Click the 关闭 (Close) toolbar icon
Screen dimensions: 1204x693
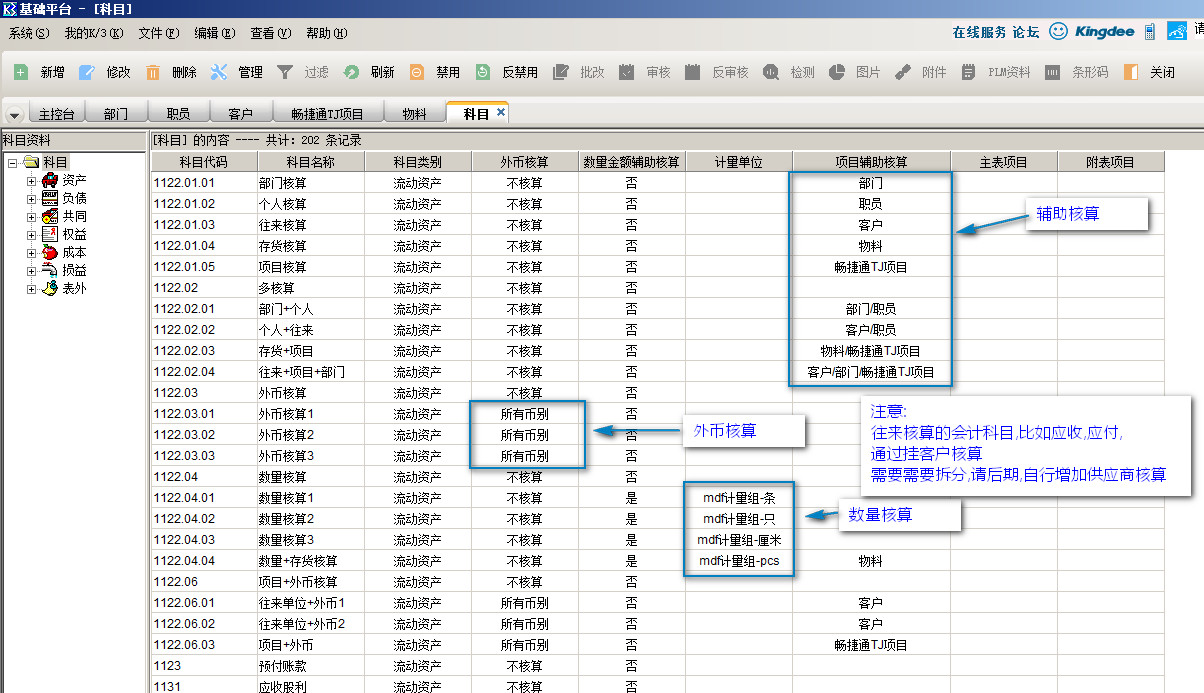point(1131,72)
